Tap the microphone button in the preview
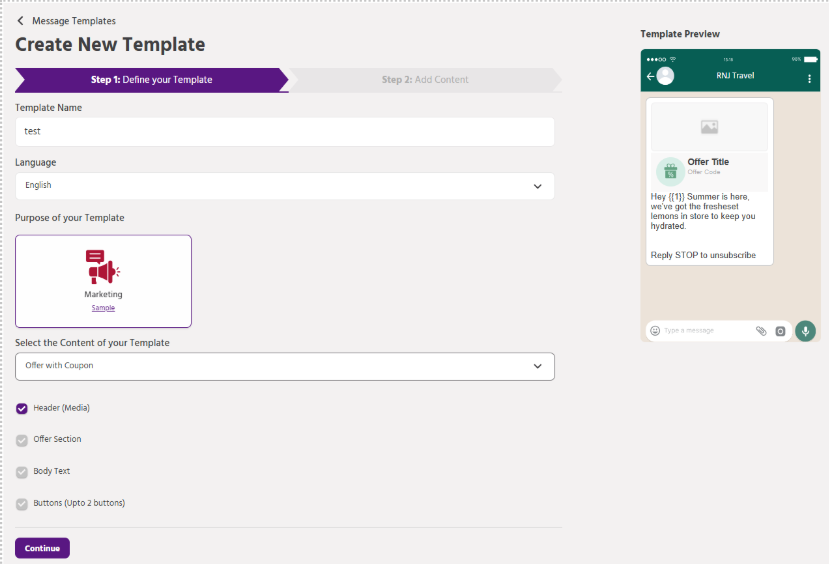Viewport: 829px width, 564px height. click(x=805, y=331)
